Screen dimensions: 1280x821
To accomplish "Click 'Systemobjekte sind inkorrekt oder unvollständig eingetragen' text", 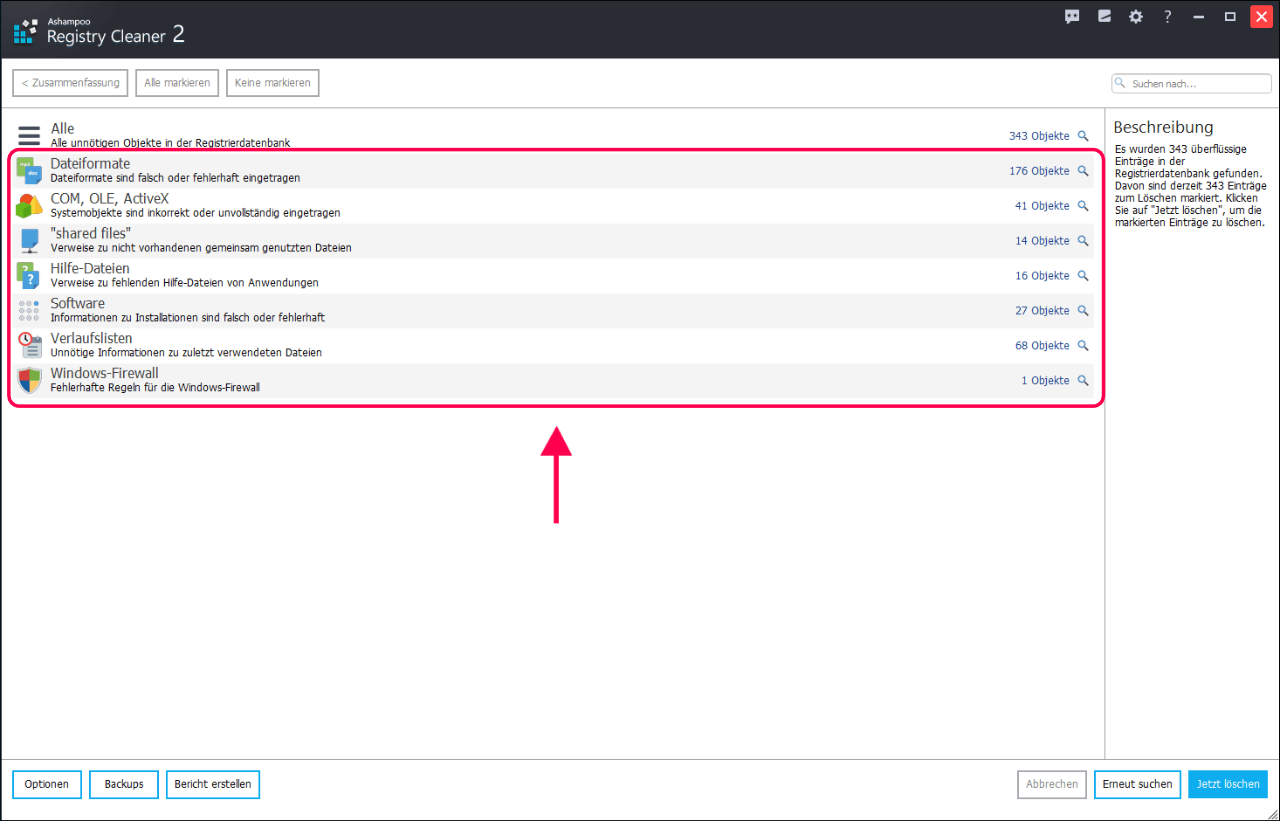I will tap(195, 213).
